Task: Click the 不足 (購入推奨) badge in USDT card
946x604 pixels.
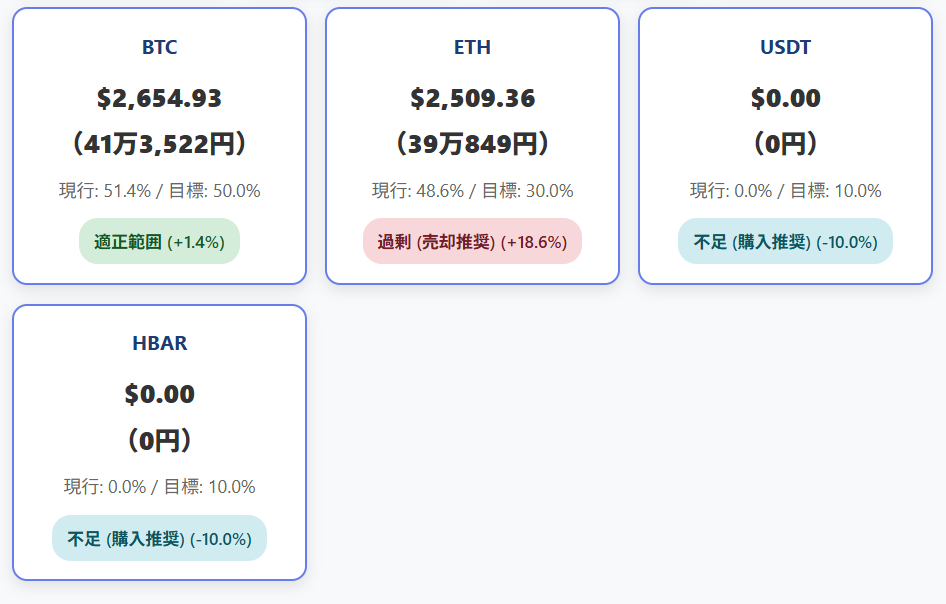Action: click(785, 241)
